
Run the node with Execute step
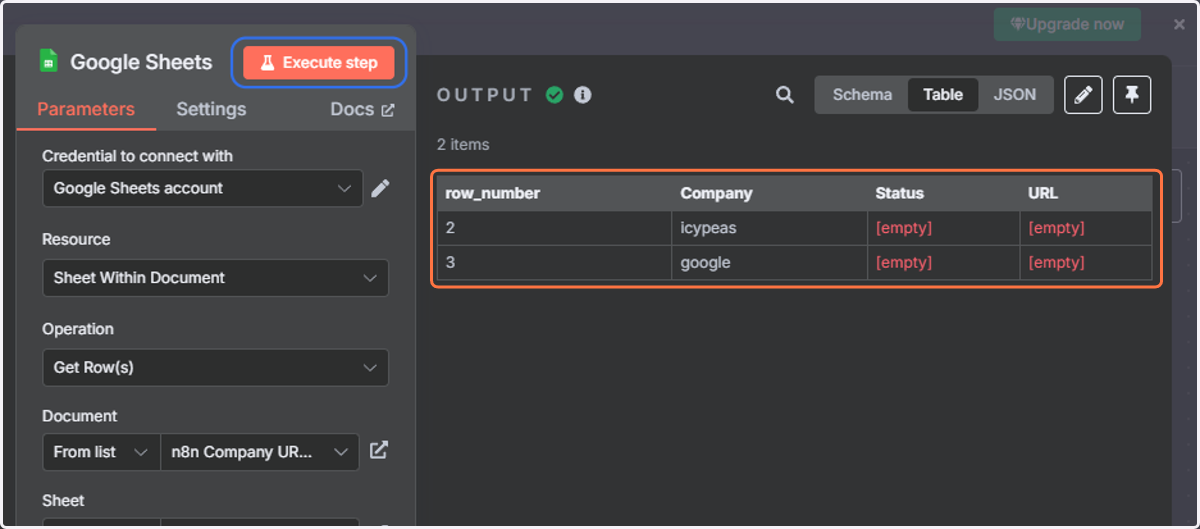tap(319, 63)
